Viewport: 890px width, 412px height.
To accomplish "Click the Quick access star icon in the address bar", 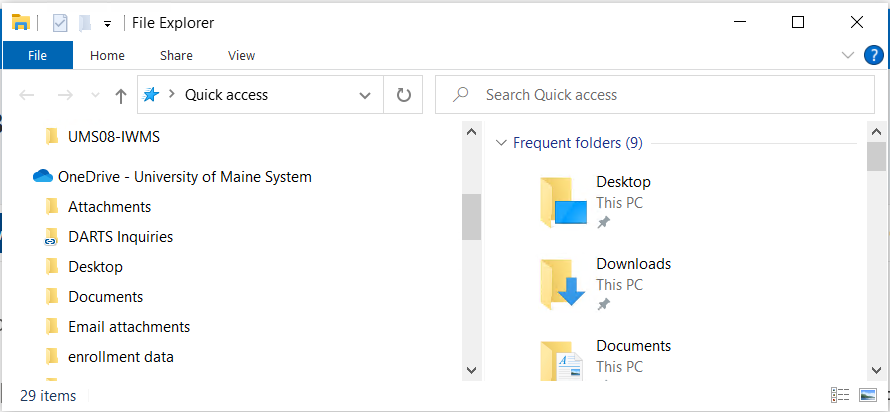I will pyautogui.click(x=150, y=95).
